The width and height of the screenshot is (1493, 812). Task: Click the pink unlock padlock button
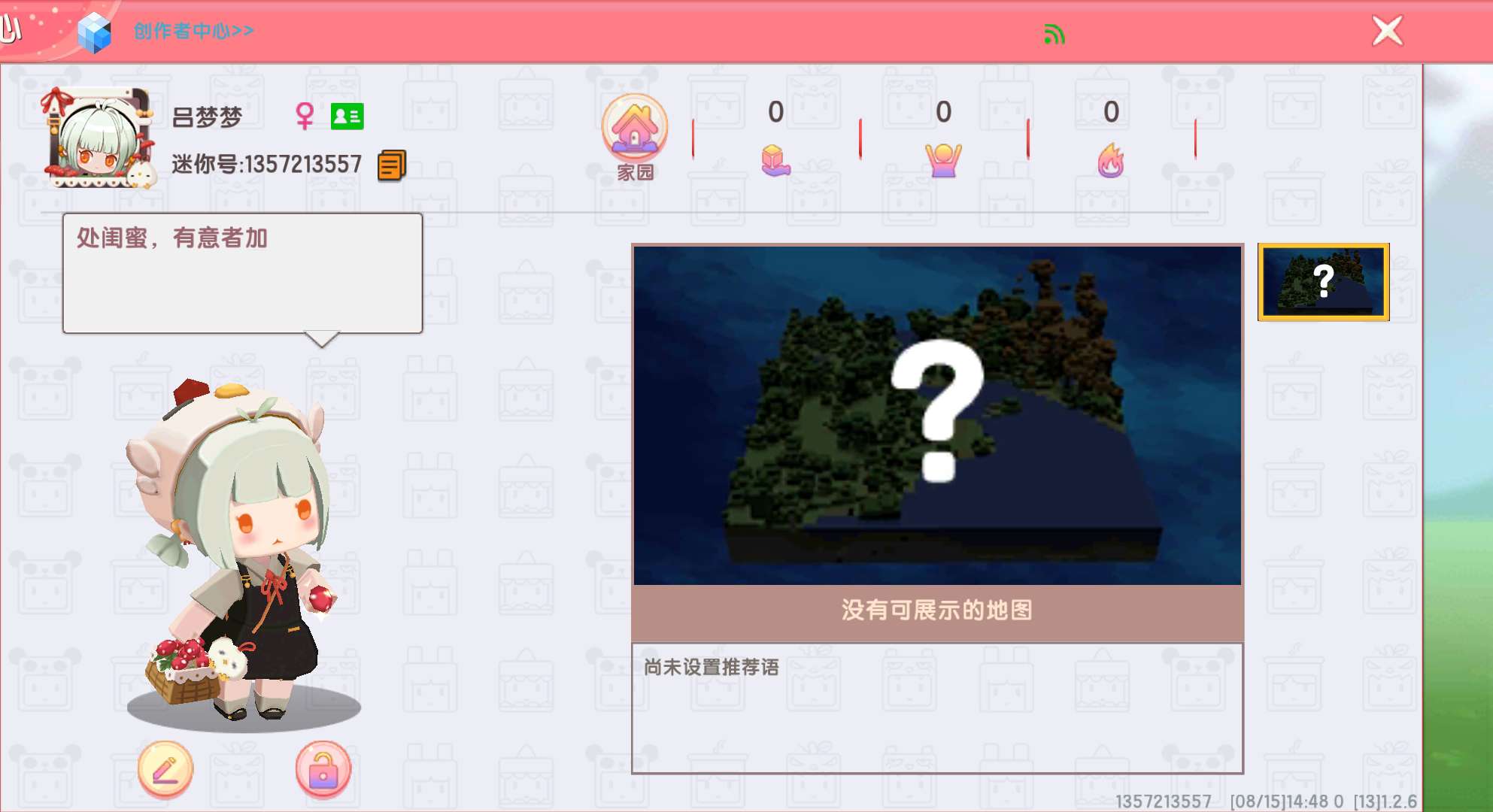323,769
